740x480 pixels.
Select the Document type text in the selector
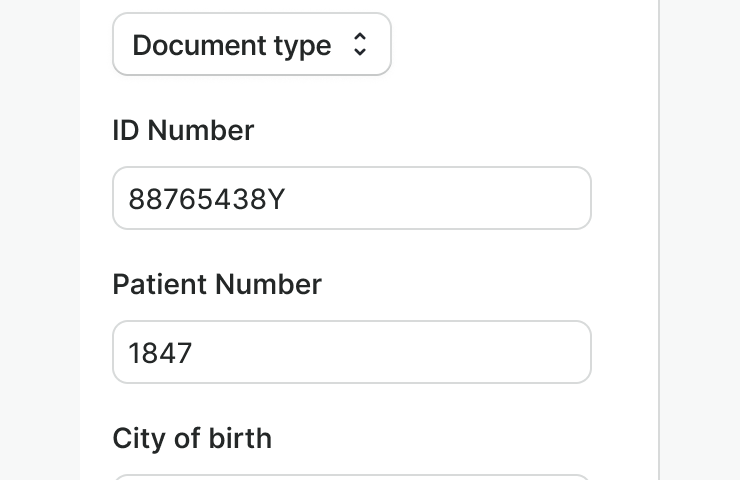[x=232, y=45]
